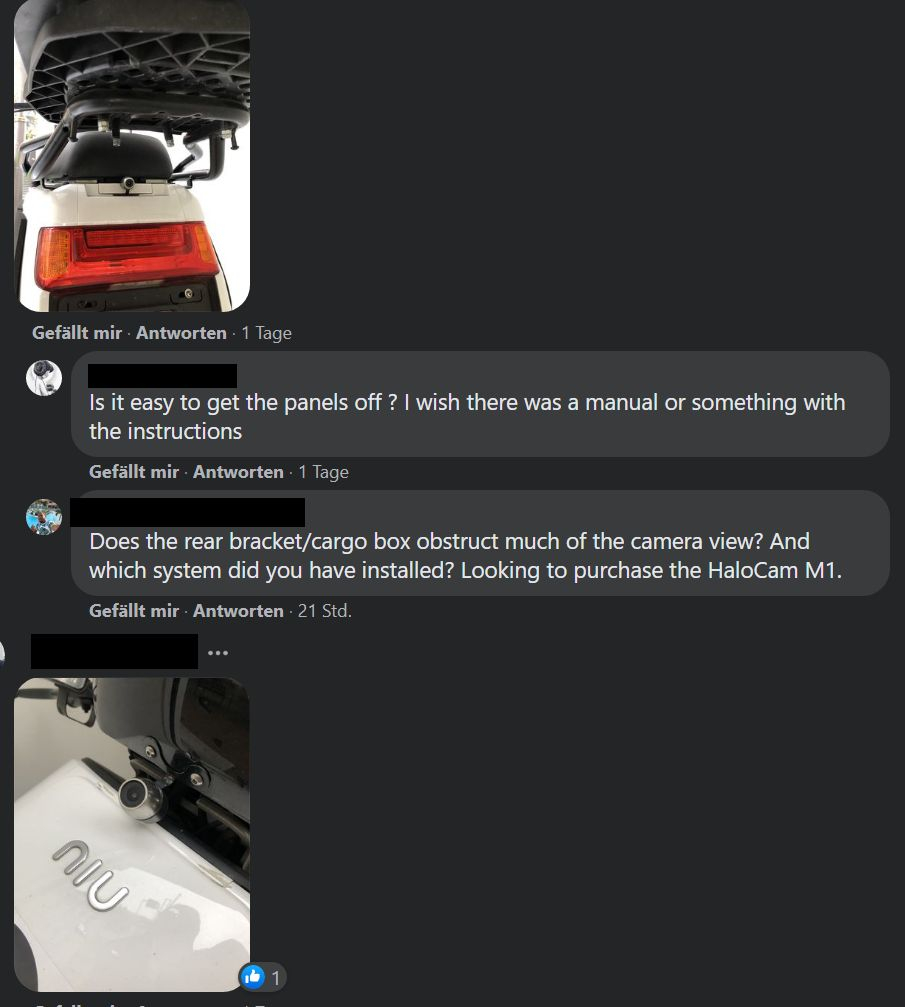View thumbs-up reactions on NIU photo
Viewport: 905px width, 1007px height.
[x=252, y=977]
